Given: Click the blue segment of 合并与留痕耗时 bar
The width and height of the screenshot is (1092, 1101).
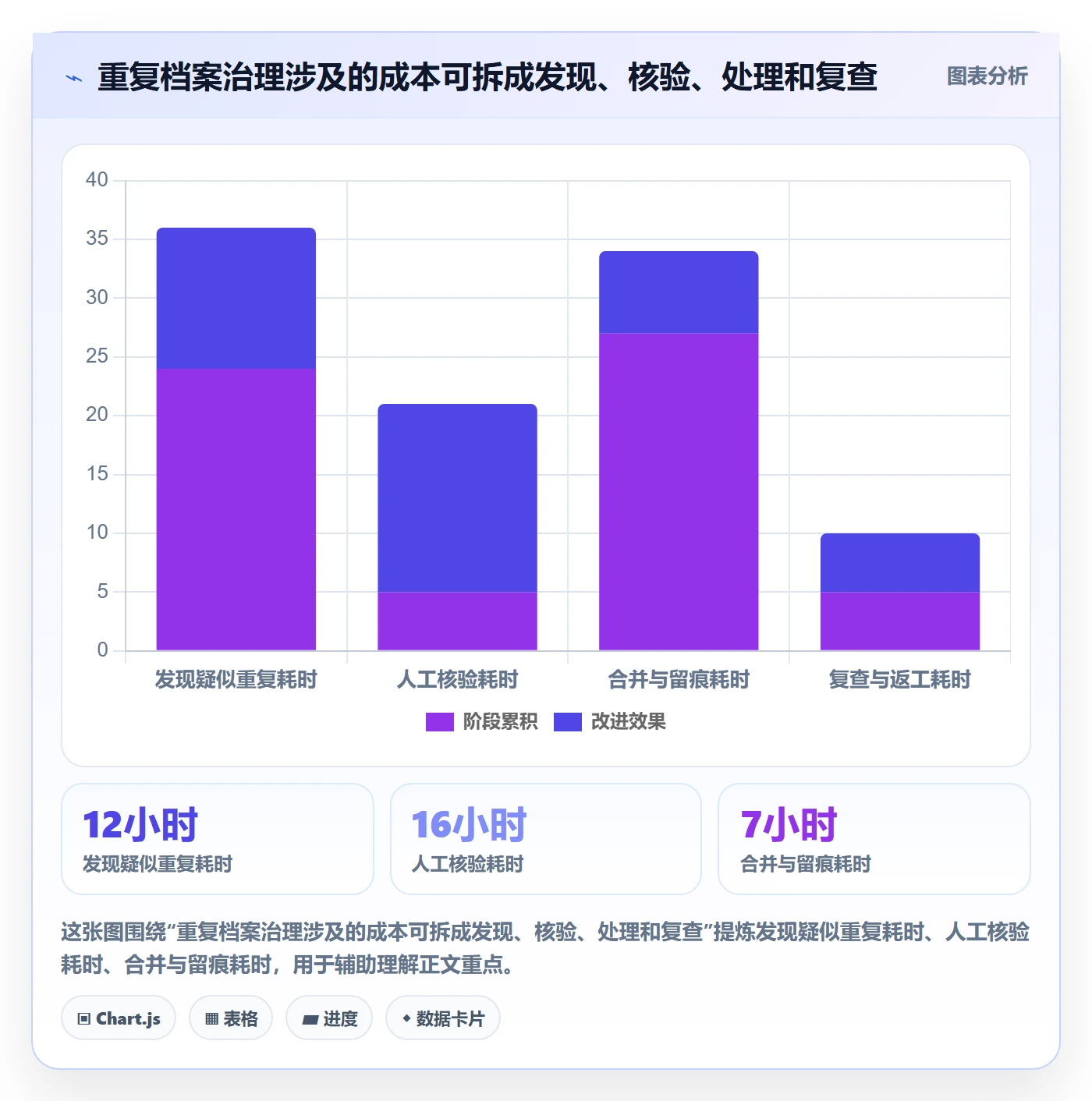Looking at the screenshot, I should pyautogui.click(x=679, y=292).
